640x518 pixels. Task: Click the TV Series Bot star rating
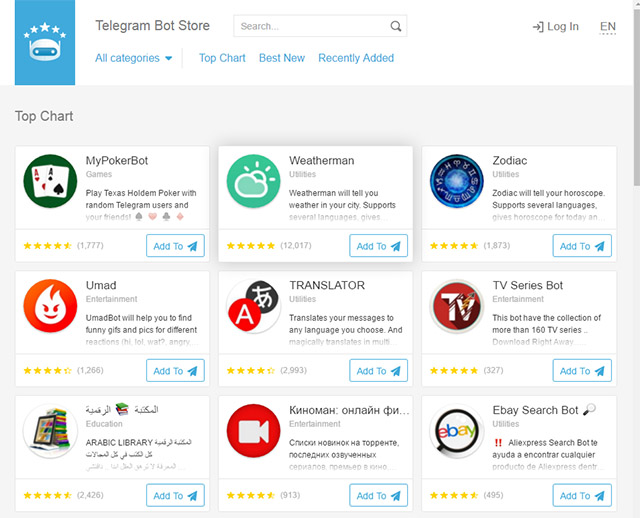coord(454,371)
